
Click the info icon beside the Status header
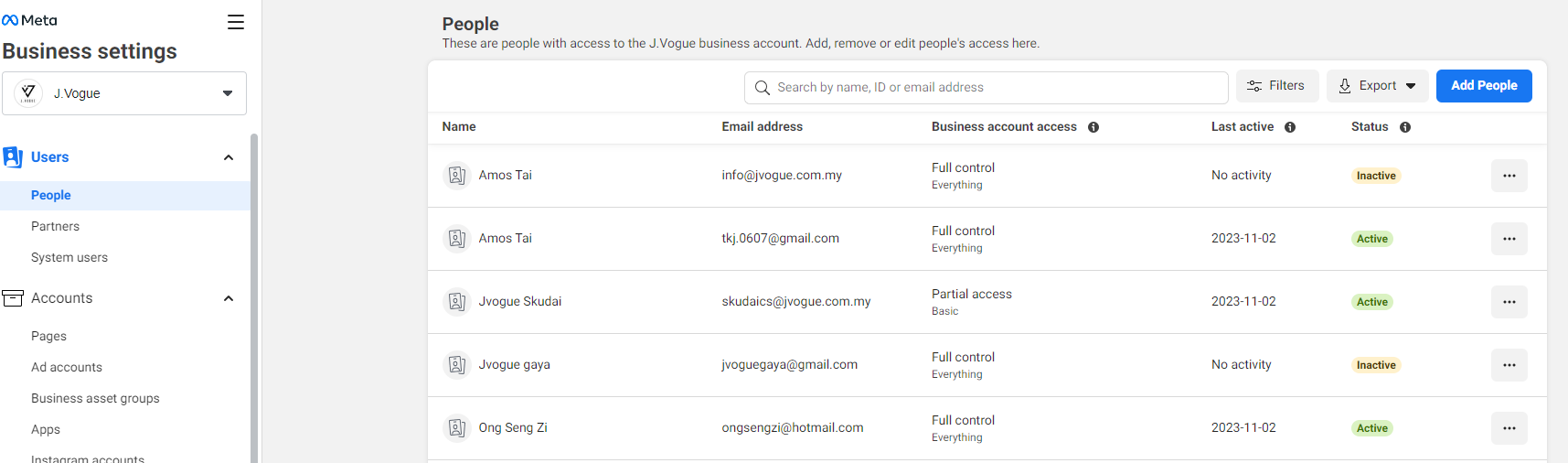coord(1405,127)
